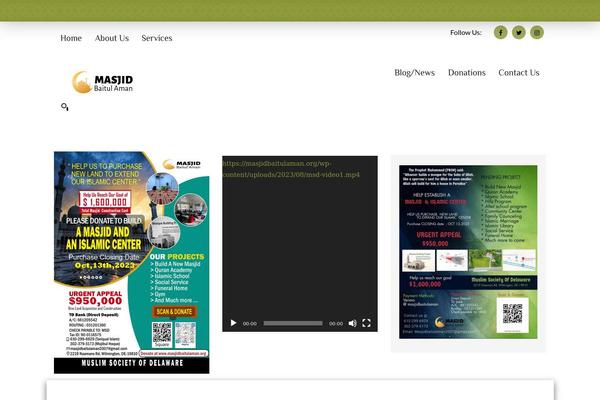600x400 pixels.
Task: Play the video
Action: click(x=233, y=323)
